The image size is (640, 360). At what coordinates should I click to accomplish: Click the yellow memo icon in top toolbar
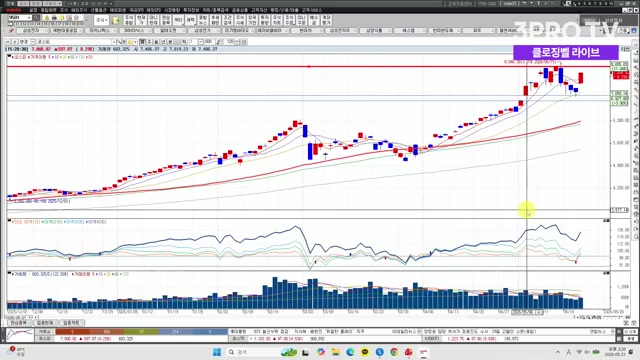(62, 18)
